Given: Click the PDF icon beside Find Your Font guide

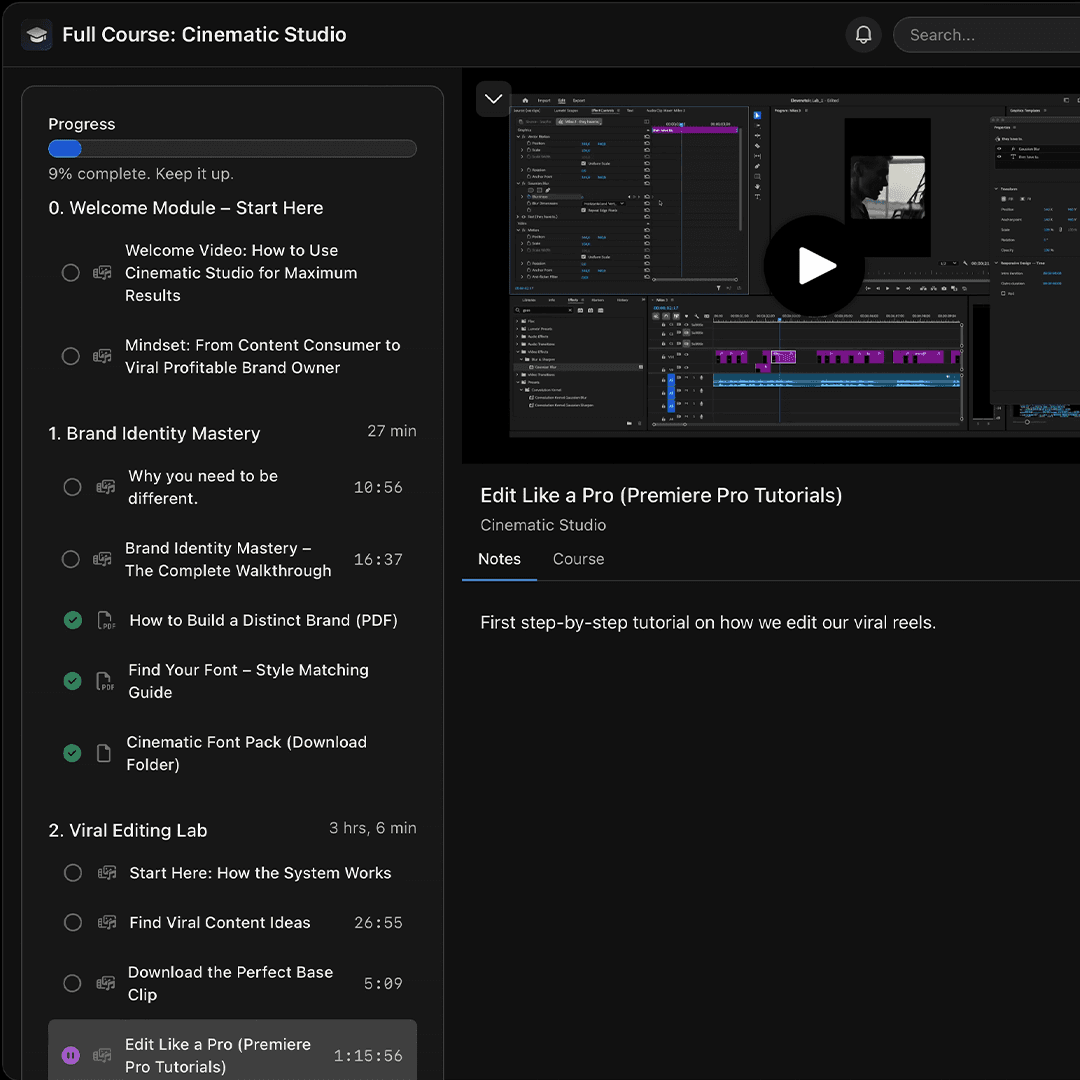Looking at the screenshot, I should tap(104, 681).
